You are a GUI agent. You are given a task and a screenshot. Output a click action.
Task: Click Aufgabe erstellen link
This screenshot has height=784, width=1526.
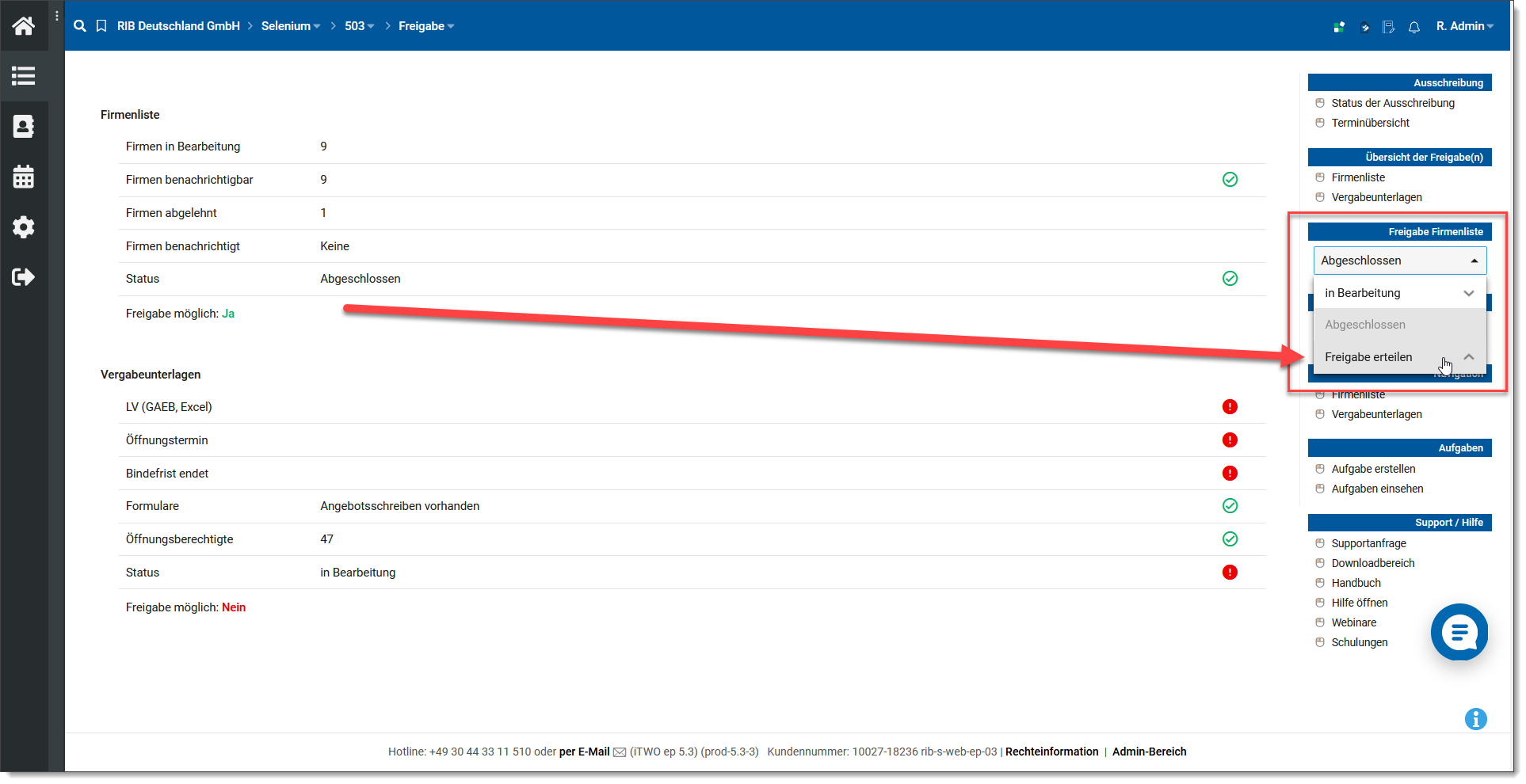coord(1373,469)
